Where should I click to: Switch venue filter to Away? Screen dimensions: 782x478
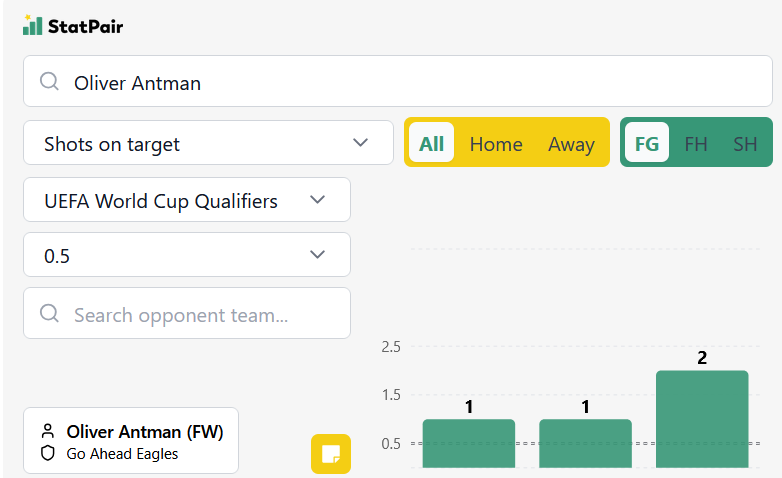(571, 144)
